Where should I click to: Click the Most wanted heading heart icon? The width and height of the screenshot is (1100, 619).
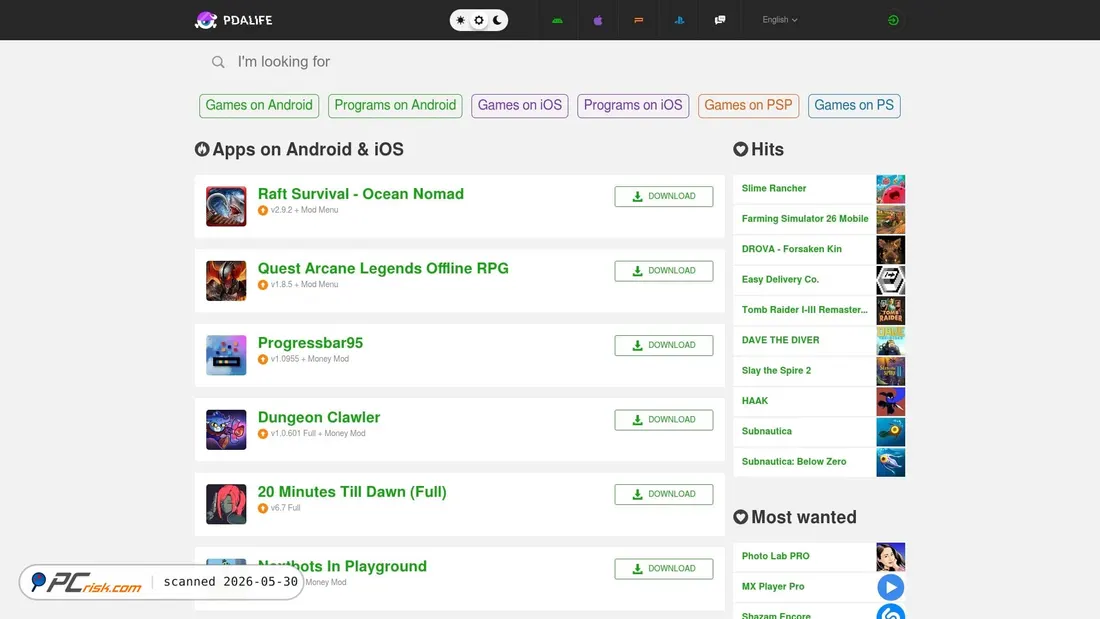740,517
